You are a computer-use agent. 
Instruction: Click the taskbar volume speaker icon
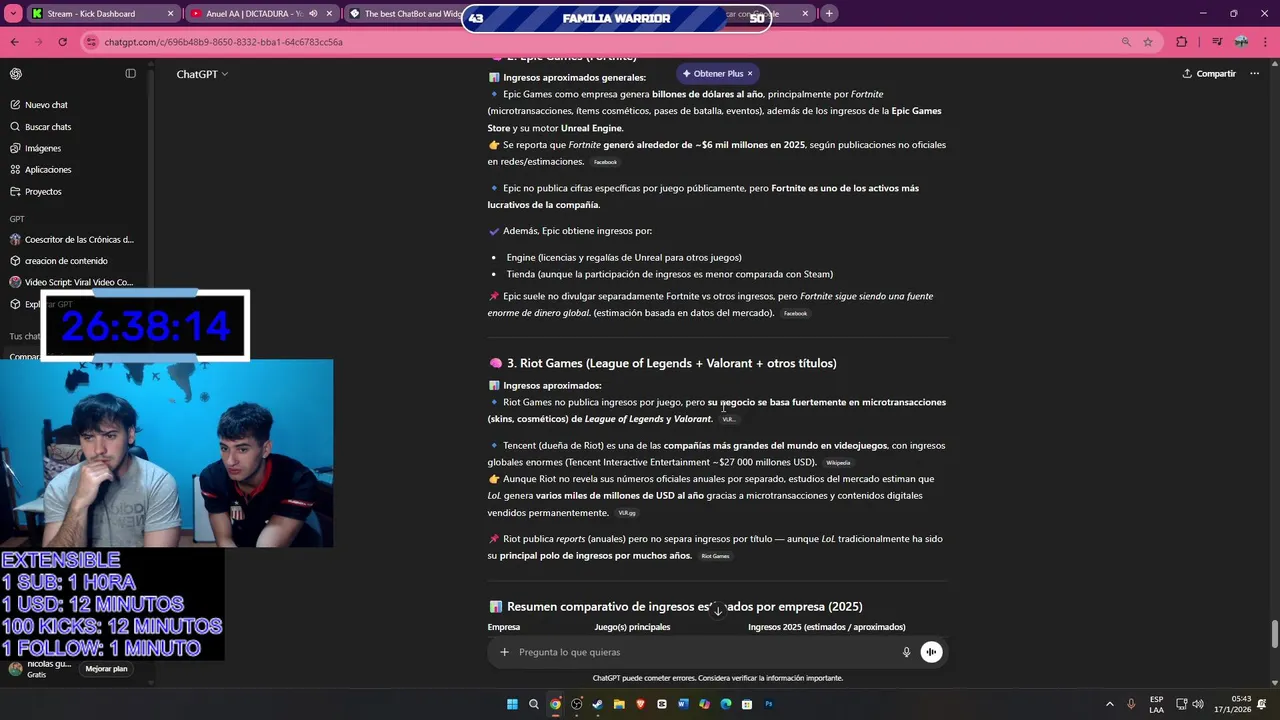1198,704
